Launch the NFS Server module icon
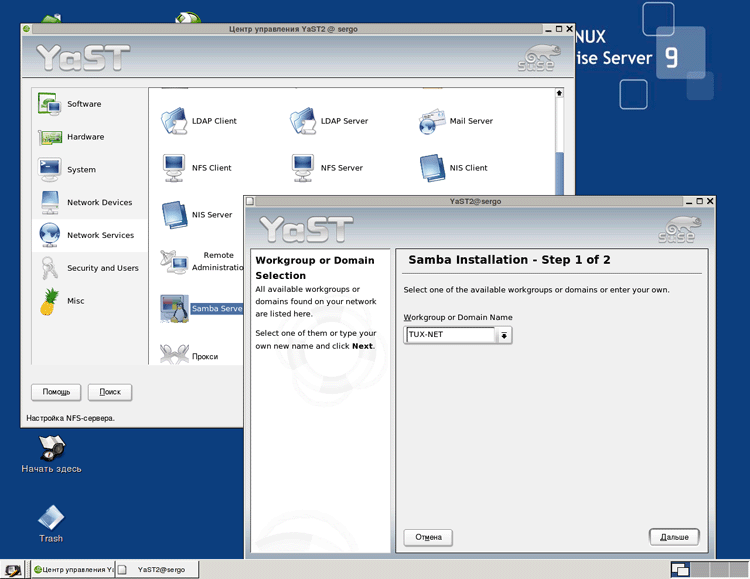This screenshot has width=750, height=579. pyautogui.click(x=302, y=168)
